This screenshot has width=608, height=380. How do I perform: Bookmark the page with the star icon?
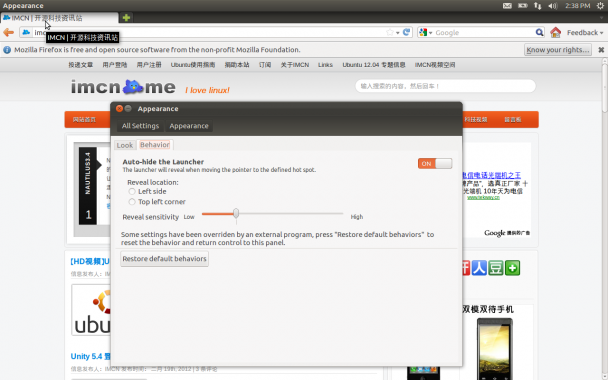(x=390, y=32)
